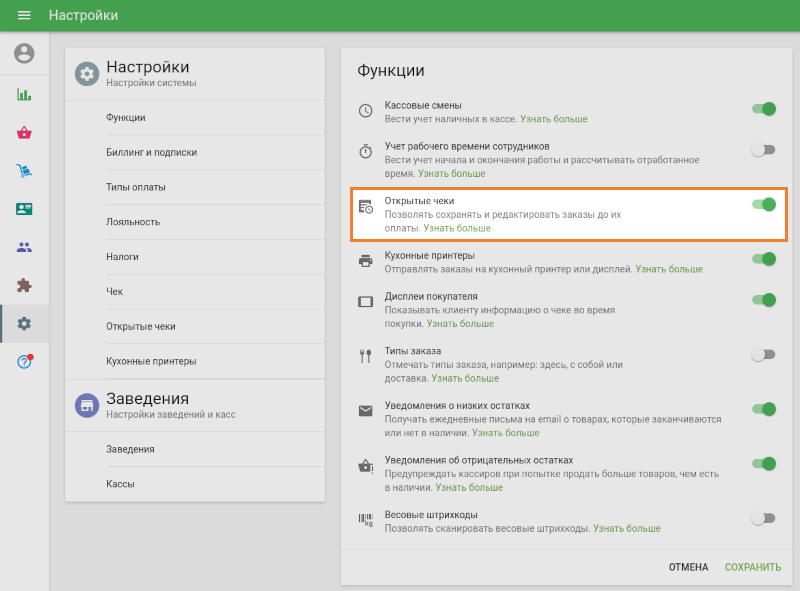The height and width of the screenshot is (591, 800).
Task: Open the Типы оплаты settings section
Action: (136, 187)
